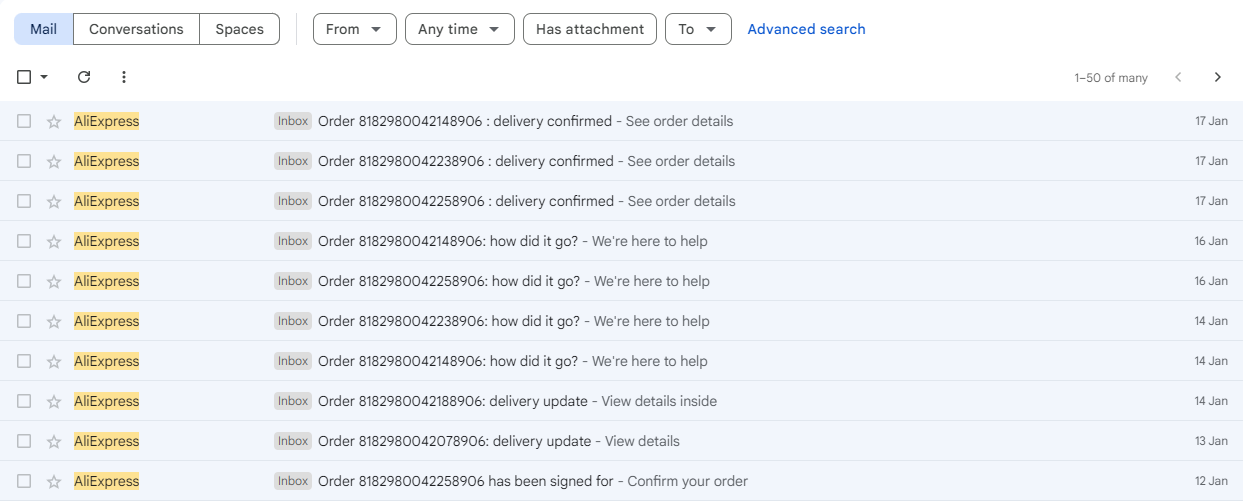Tick the select-all checkbox in toolbar
Image resolution: width=1243 pixels, height=501 pixels.
pyautogui.click(x=24, y=77)
